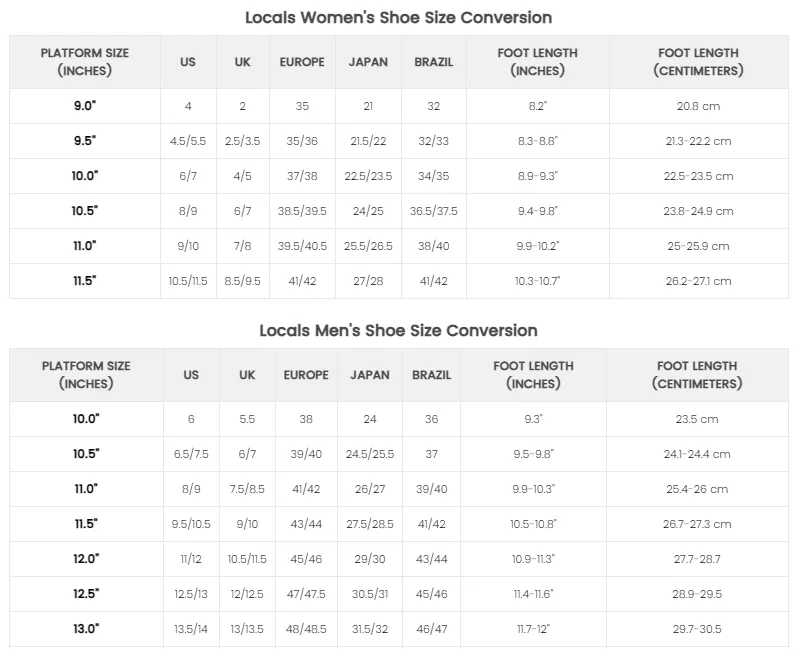Click Men's platform size 13.0" row label
The height and width of the screenshot is (649, 799).
pos(86,629)
